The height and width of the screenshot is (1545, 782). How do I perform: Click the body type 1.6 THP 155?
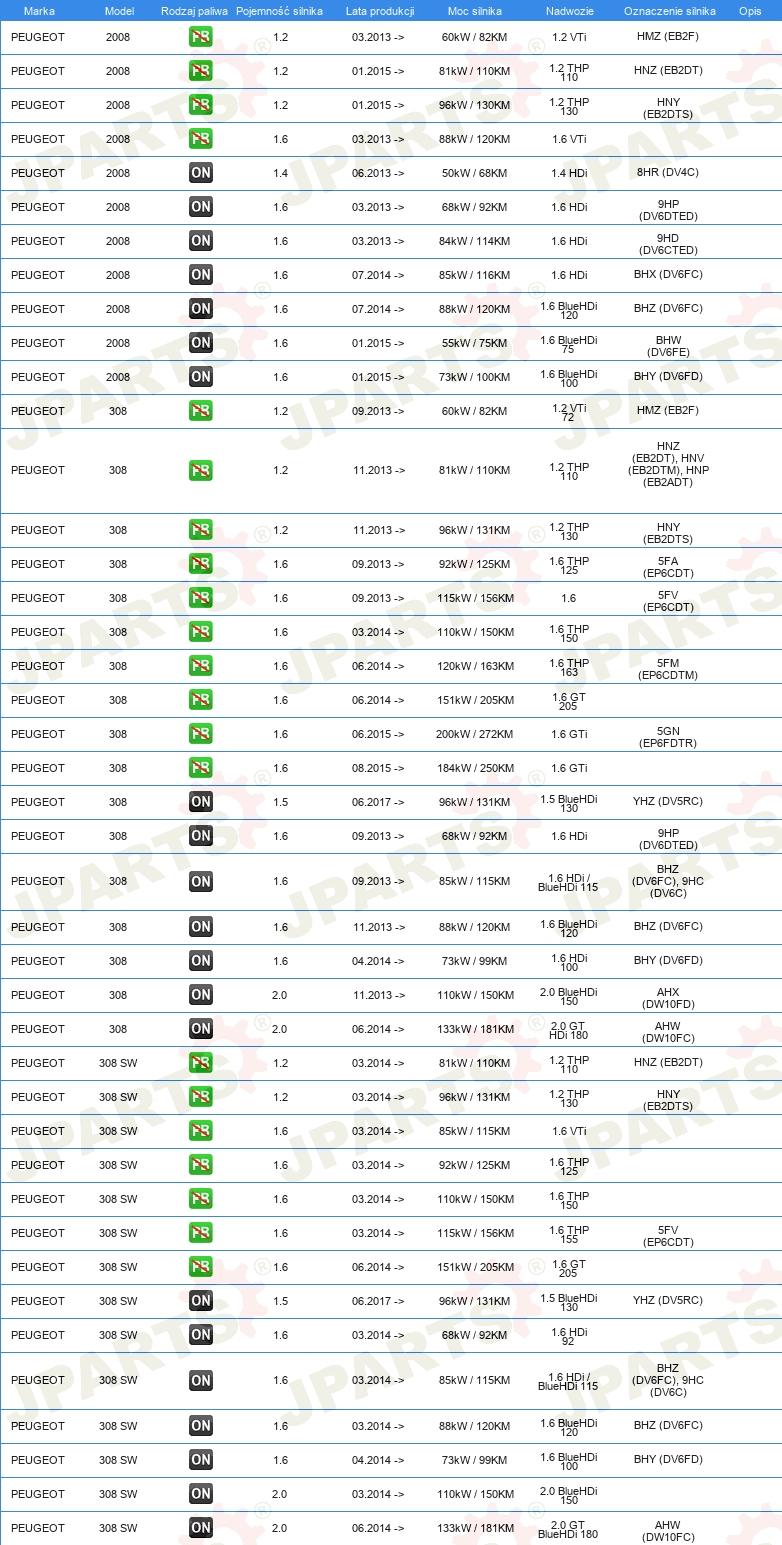(569, 1233)
